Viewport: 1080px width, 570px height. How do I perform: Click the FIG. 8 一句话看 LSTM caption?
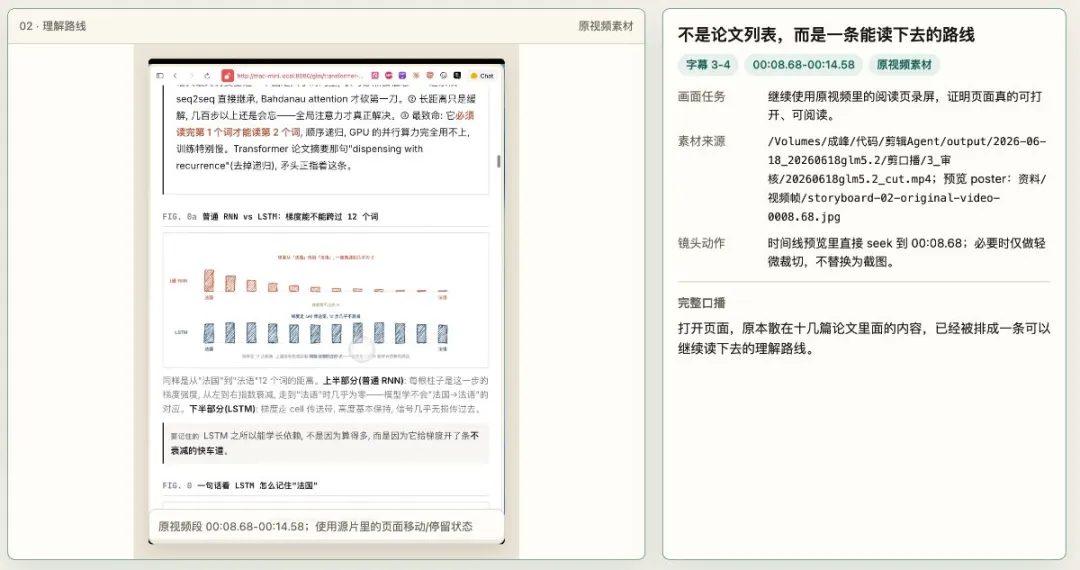point(240,485)
